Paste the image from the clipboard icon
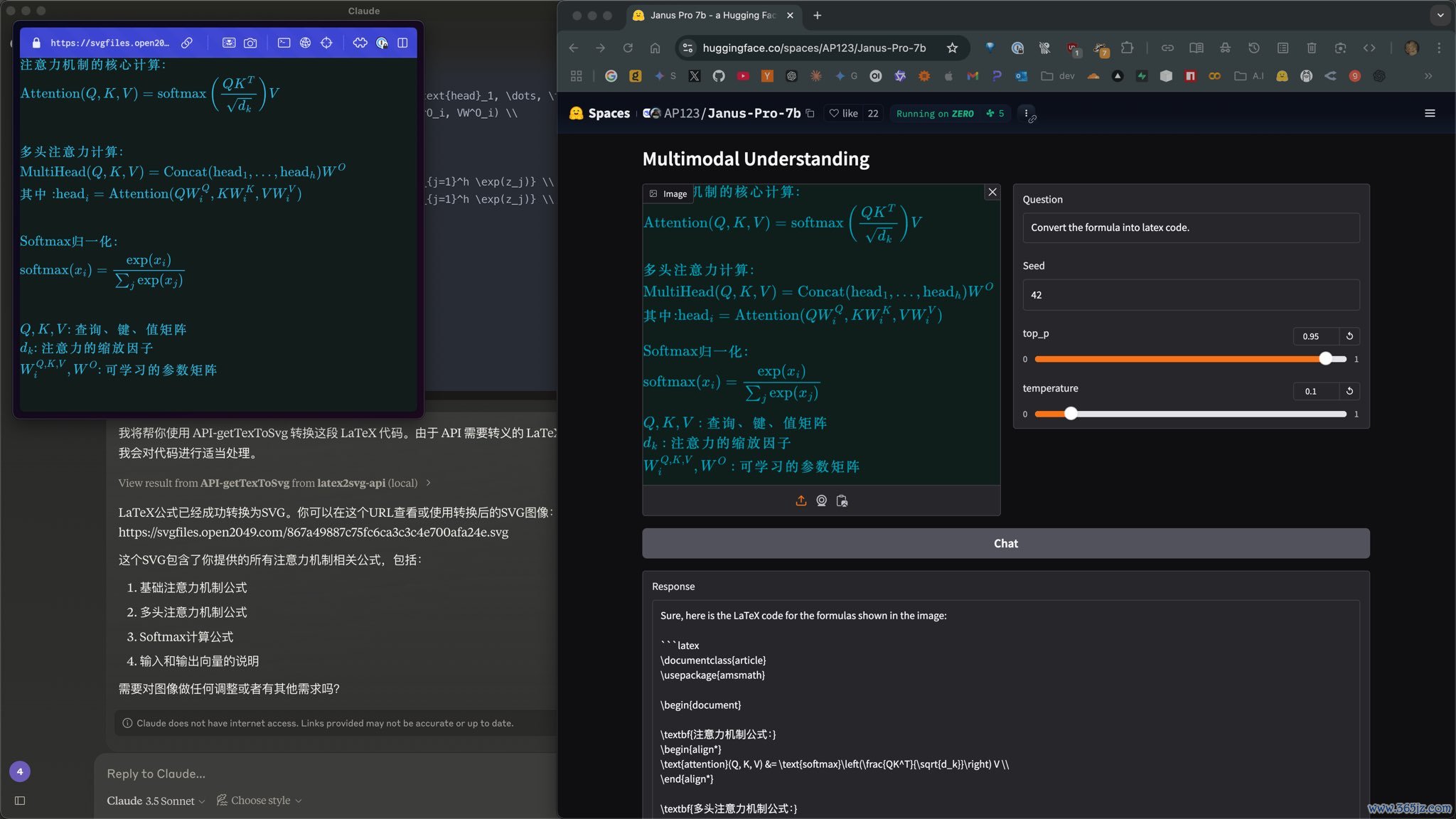 (x=842, y=500)
